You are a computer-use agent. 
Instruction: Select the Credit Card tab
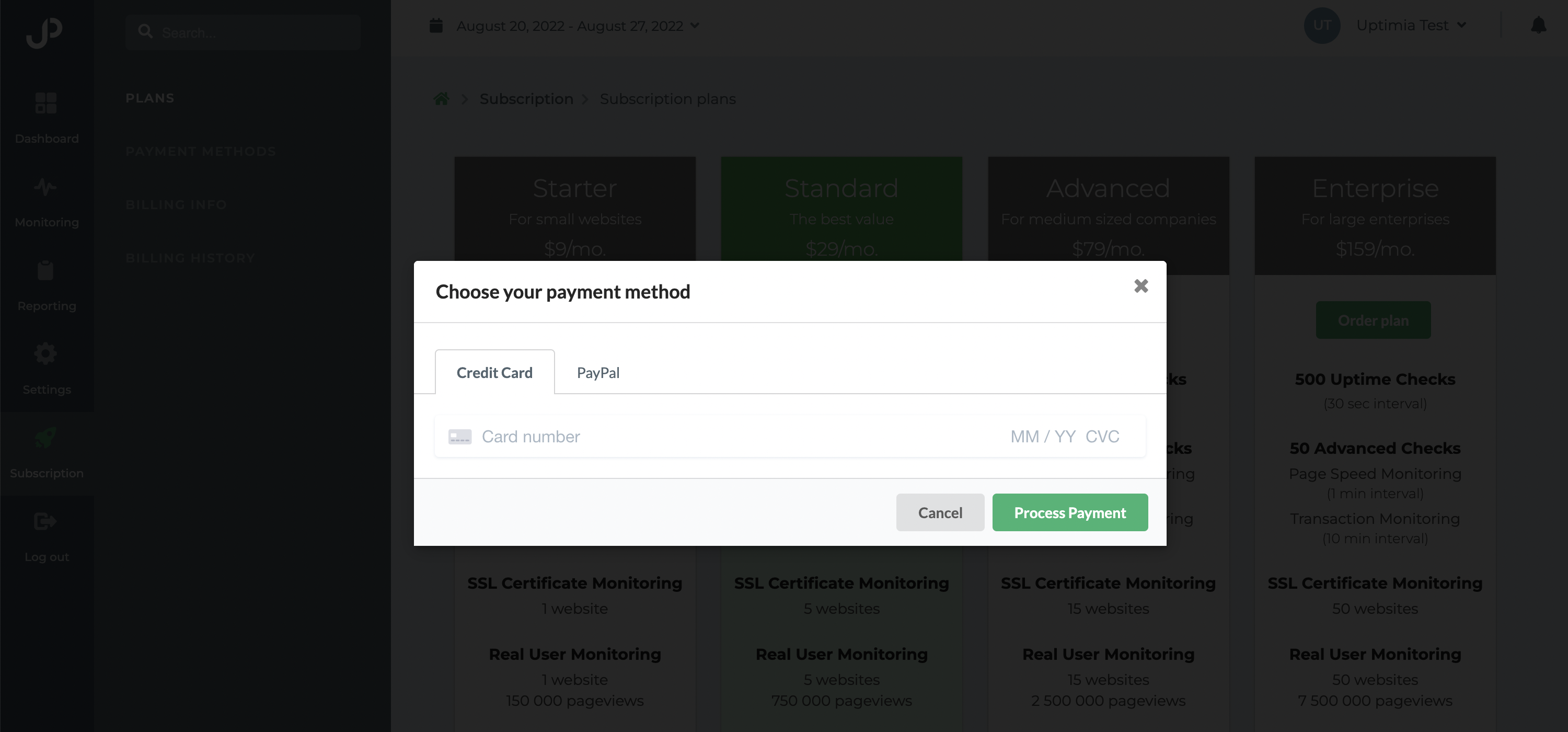pyautogui.click(x=494, y=372)
